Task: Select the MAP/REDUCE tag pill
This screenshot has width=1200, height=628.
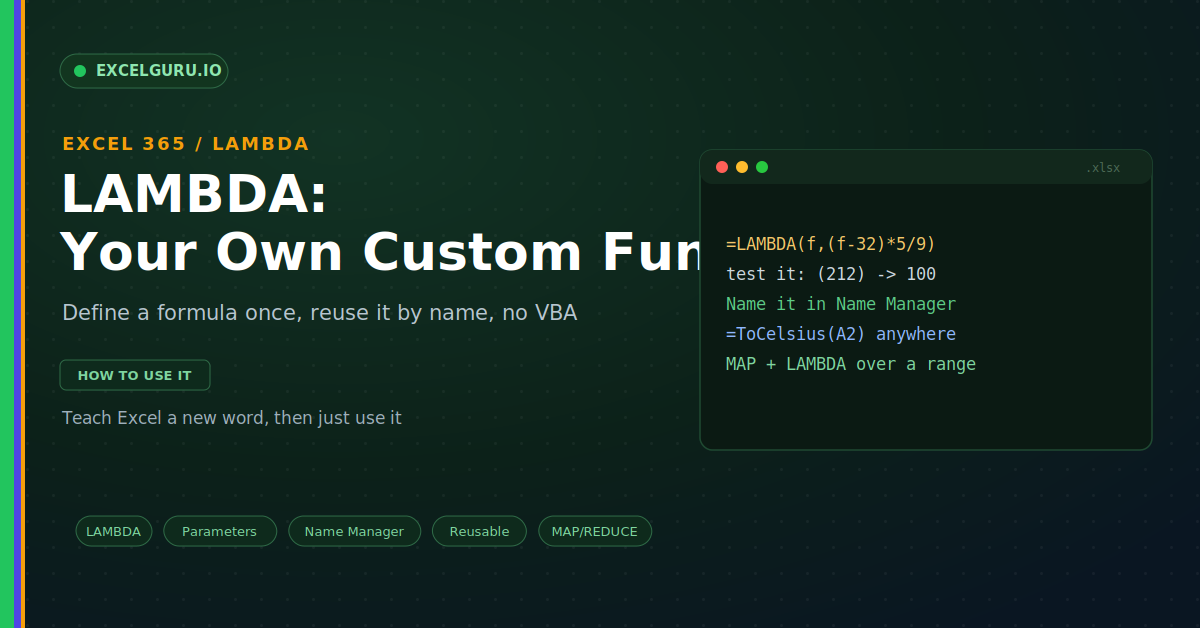Action: (595, 532)
